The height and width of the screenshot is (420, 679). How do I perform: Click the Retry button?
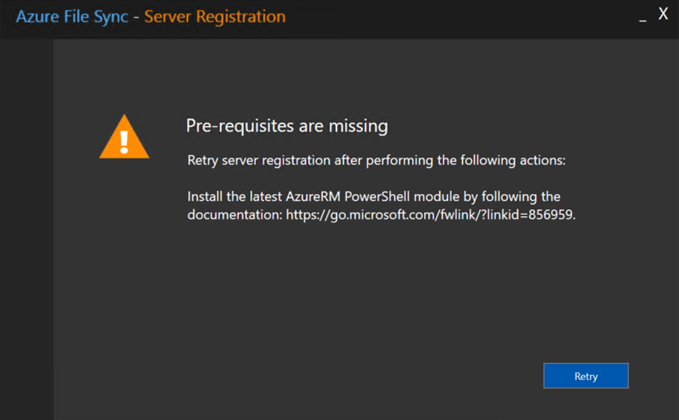(x=585, y=376)
